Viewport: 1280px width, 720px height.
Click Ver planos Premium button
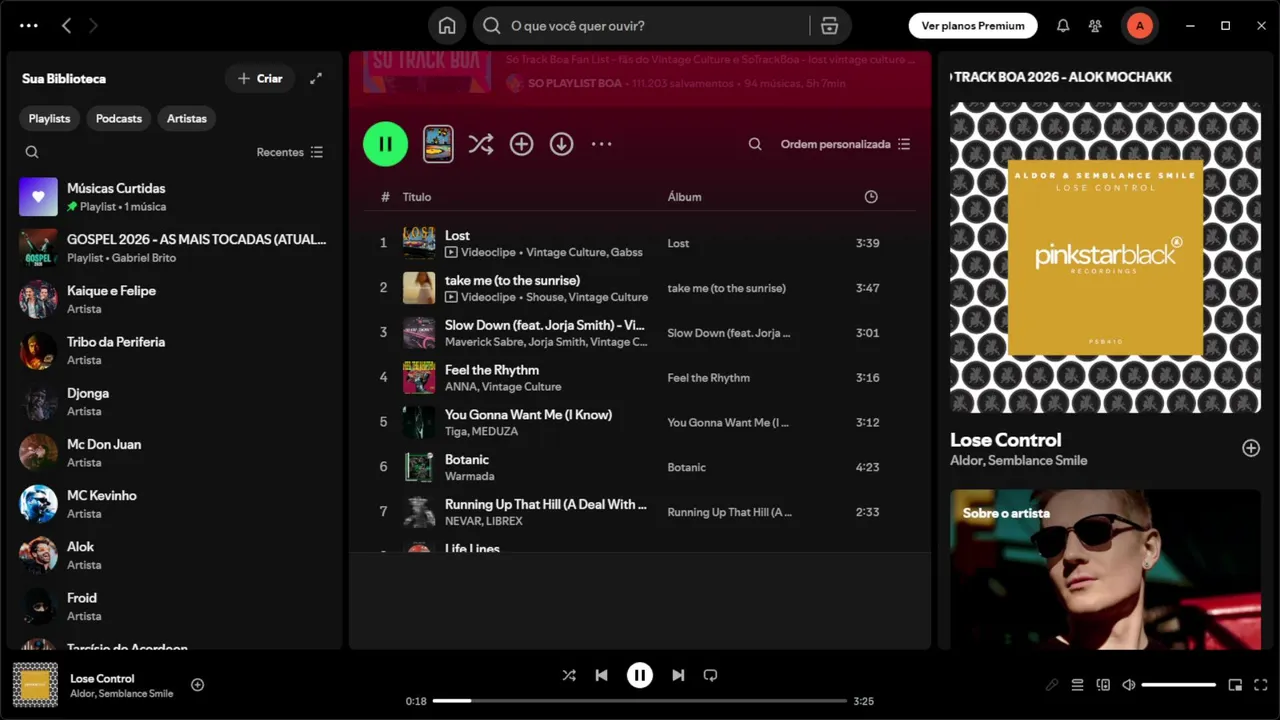click(x=973, y=26)
